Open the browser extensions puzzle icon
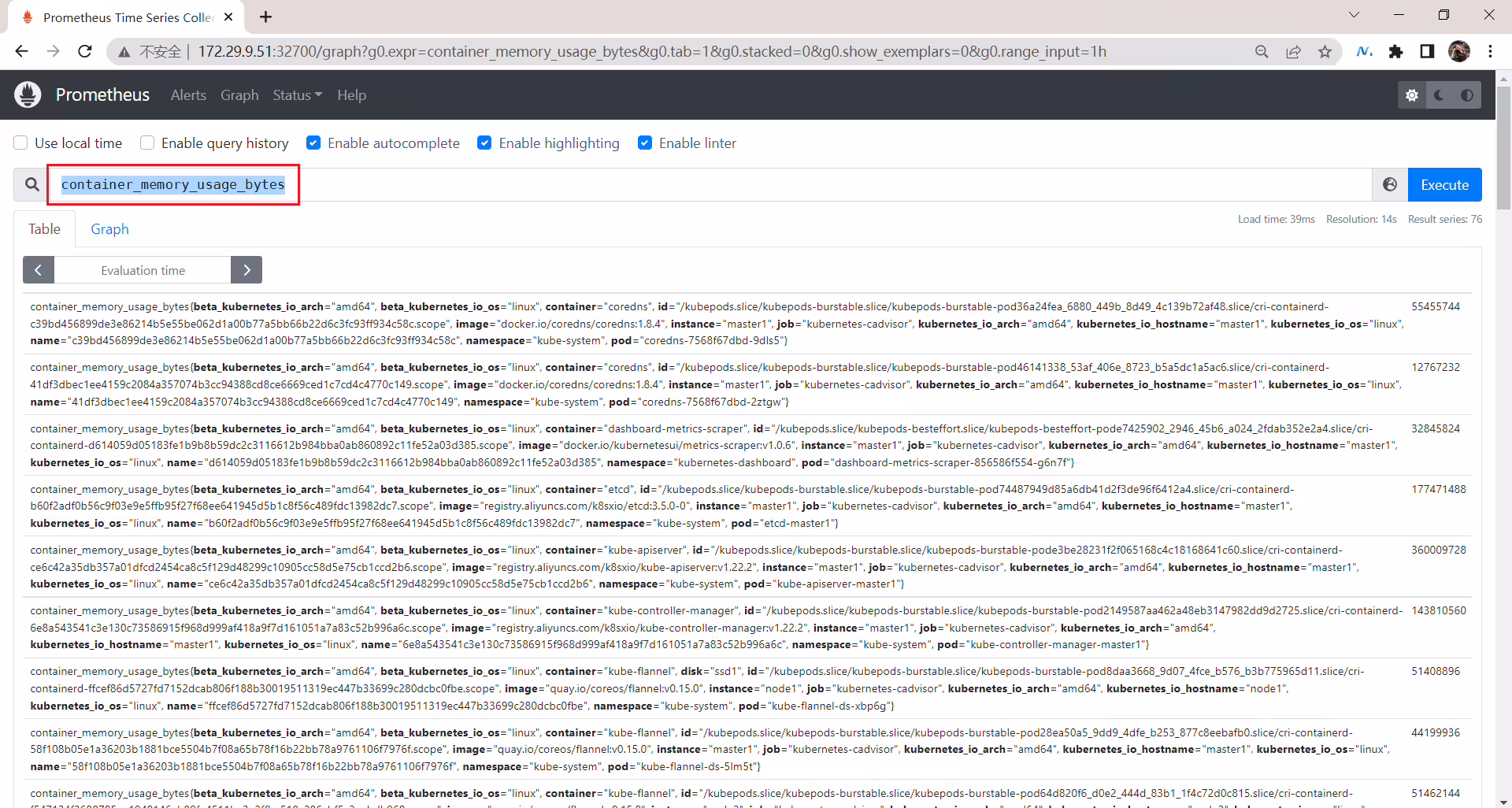This screenshot has height=808, width=1512. (x=1396, y=52)
